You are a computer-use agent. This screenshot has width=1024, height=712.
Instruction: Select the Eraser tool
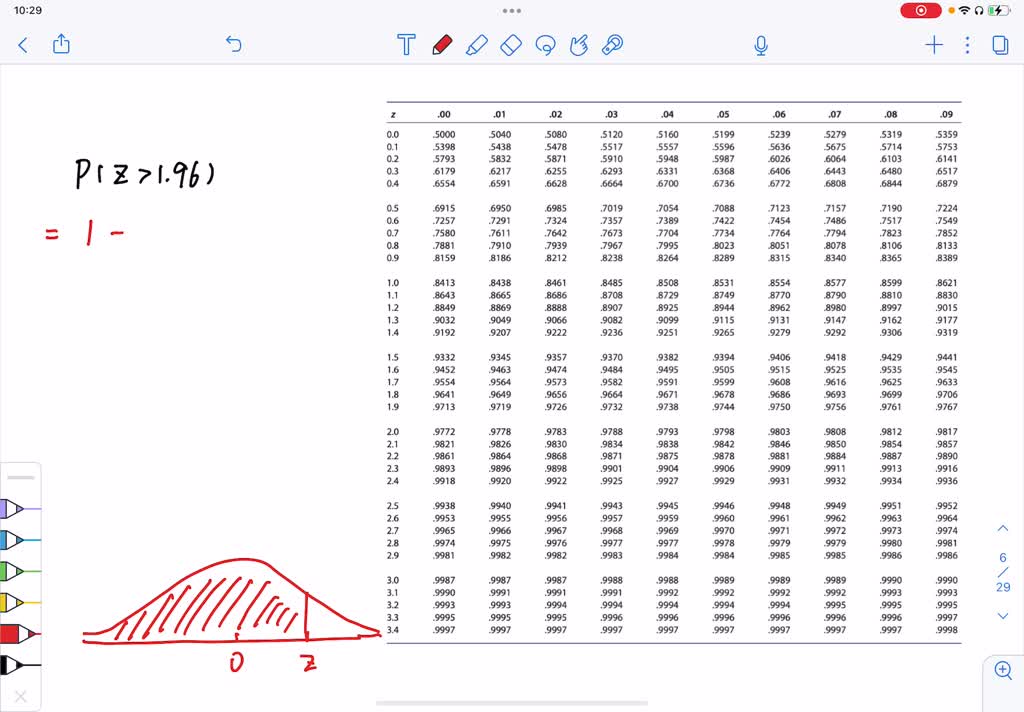click(511, 44)
